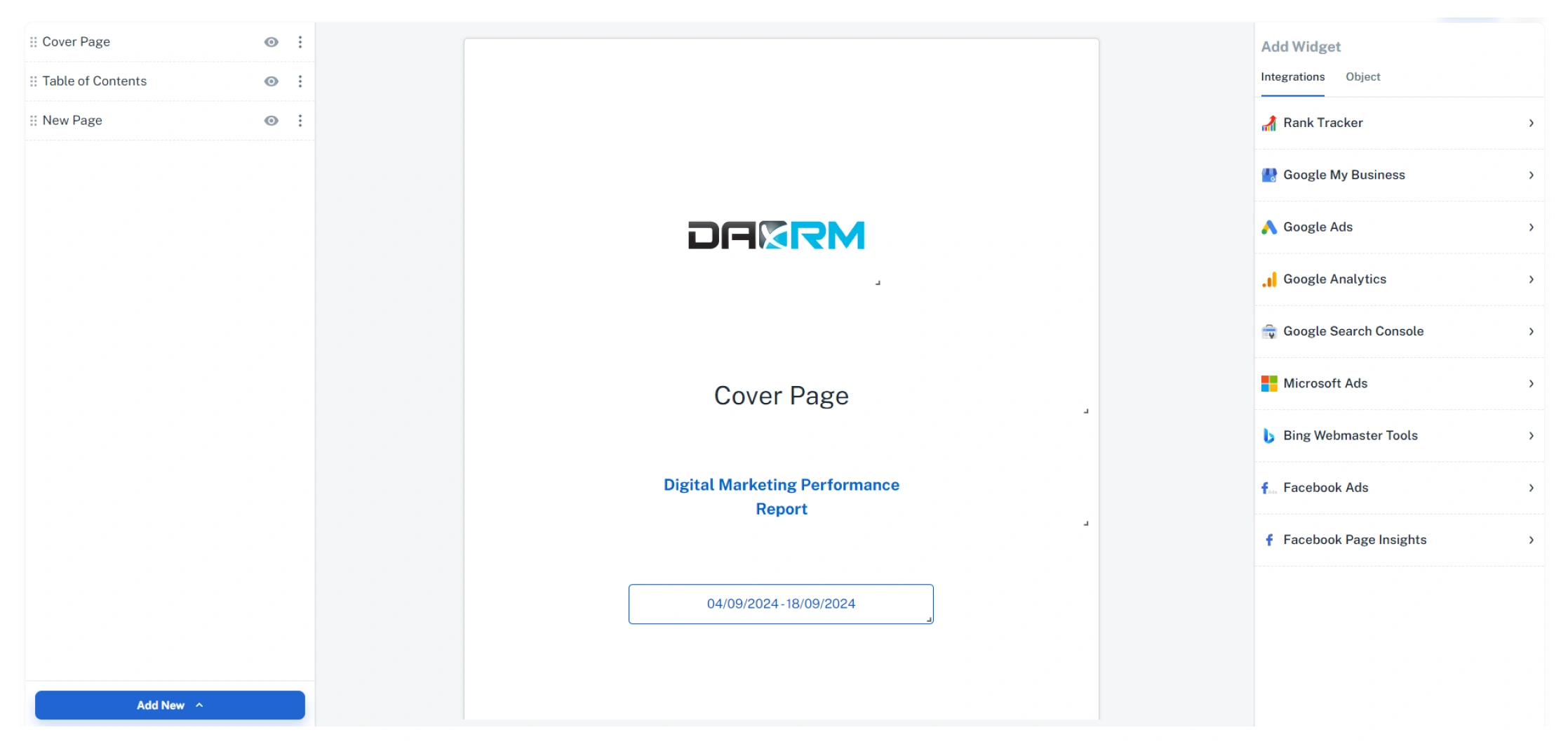Select New Page in the page list
This screenshot has width=1568, height=744.
pyautogui.click(x=72, y=121)
